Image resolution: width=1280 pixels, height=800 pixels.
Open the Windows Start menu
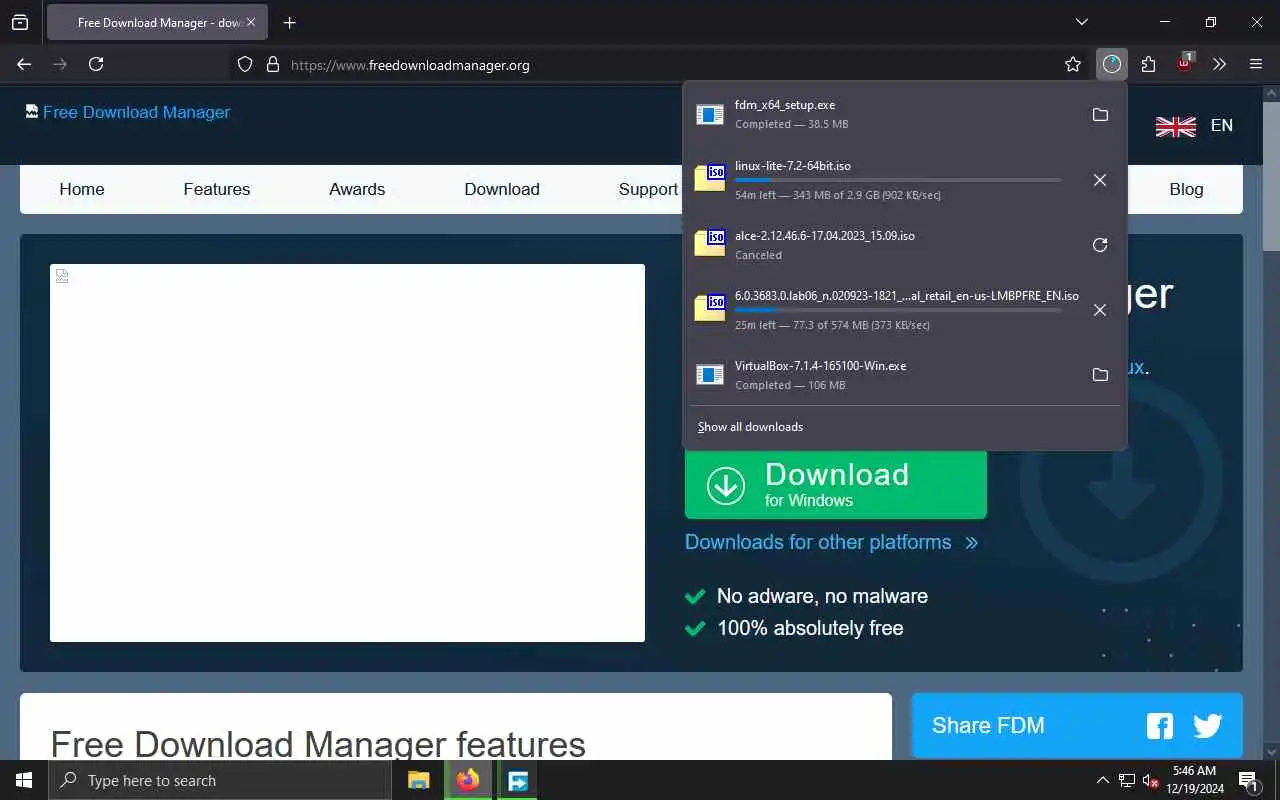point(24,780)
